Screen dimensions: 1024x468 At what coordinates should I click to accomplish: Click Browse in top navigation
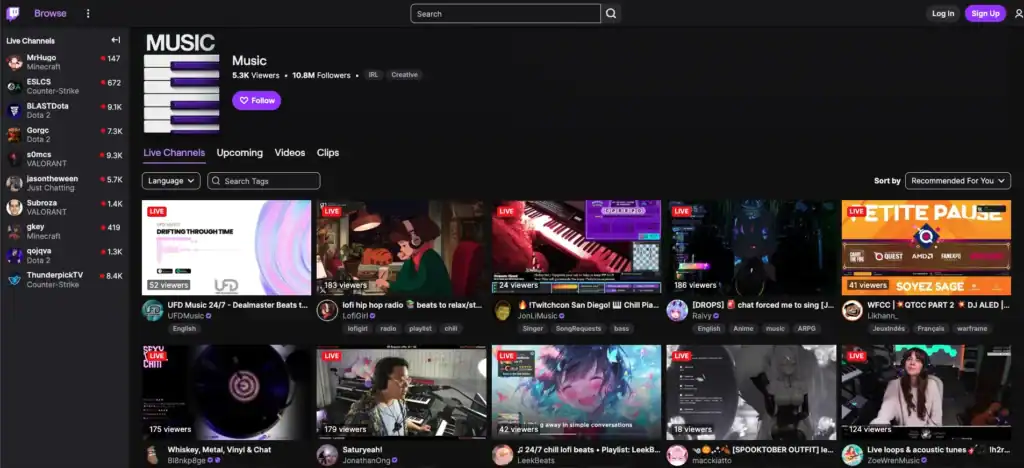click(50, 13)
